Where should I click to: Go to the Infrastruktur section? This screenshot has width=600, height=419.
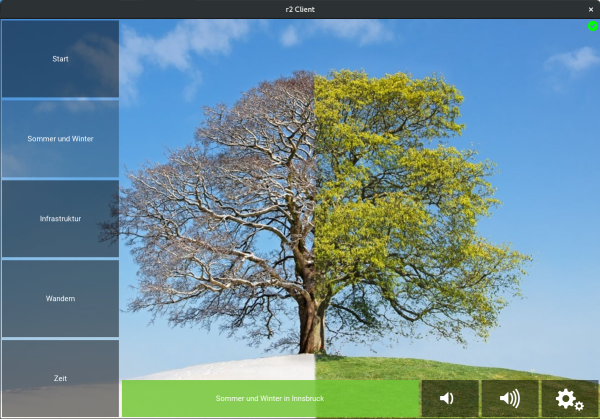click(x=60, y=218)
